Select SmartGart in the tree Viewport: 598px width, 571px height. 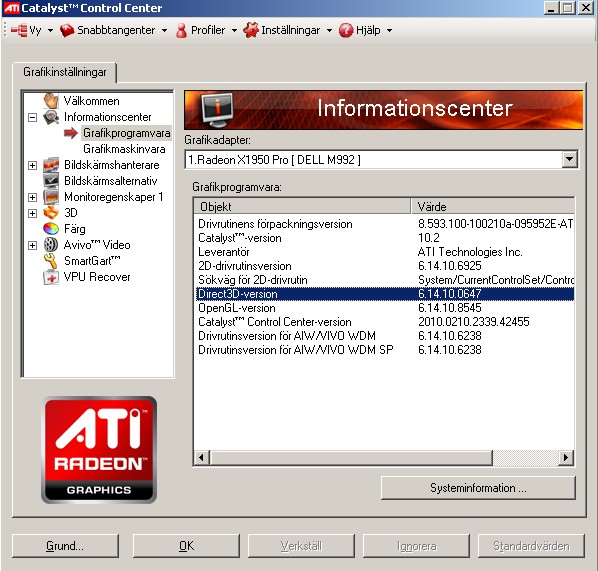coord(92,261)
